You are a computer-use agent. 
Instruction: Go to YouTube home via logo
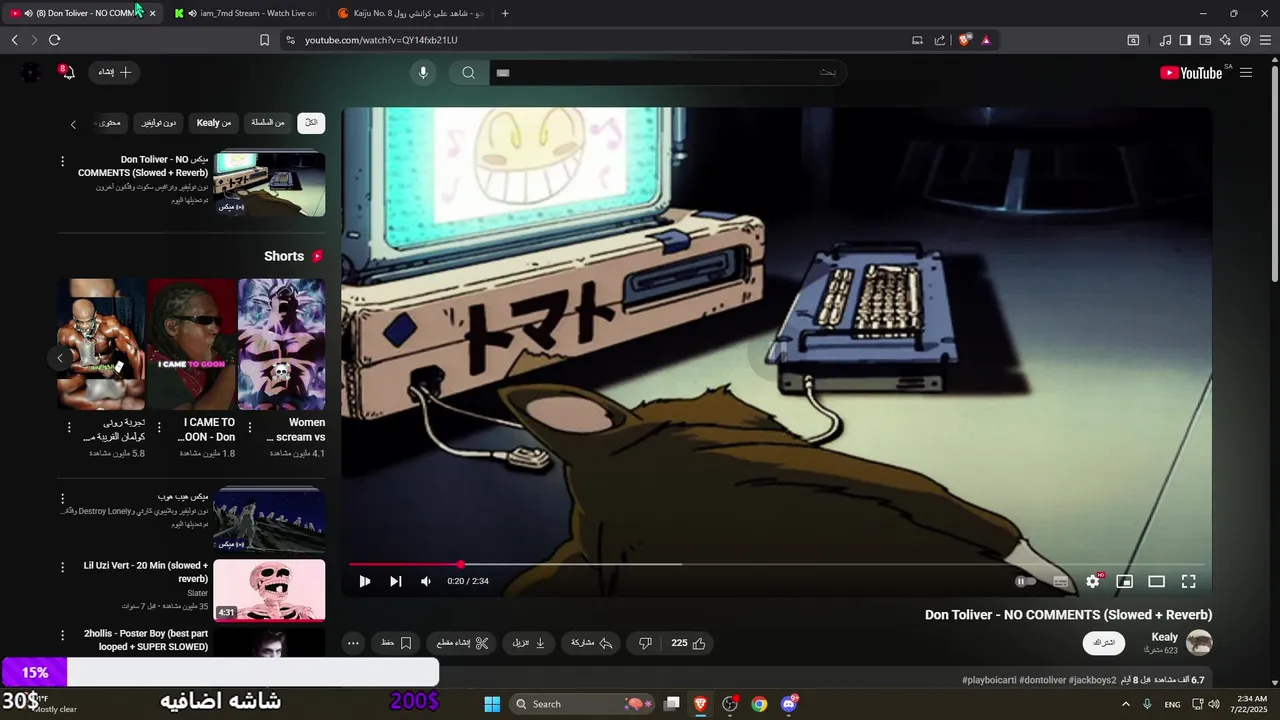pyautogui.click(x=1190, y=72)
